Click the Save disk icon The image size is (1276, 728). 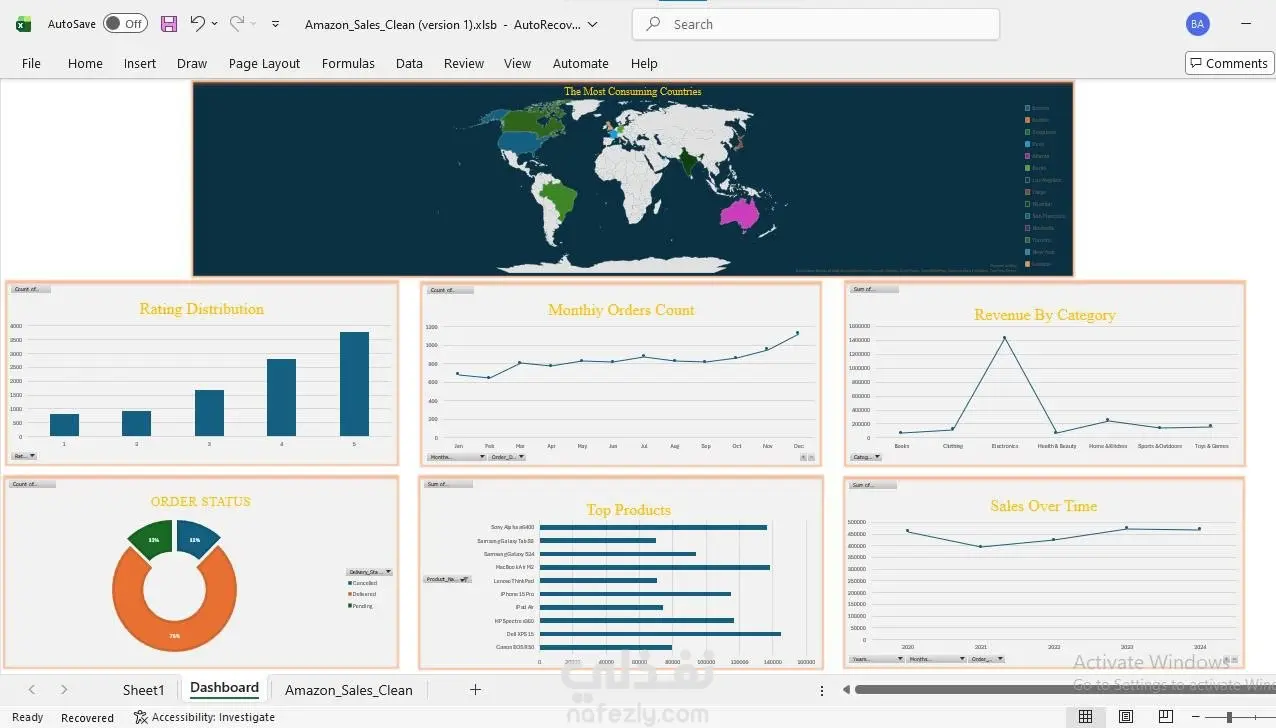pyautogui.click(x=169, y=23)
